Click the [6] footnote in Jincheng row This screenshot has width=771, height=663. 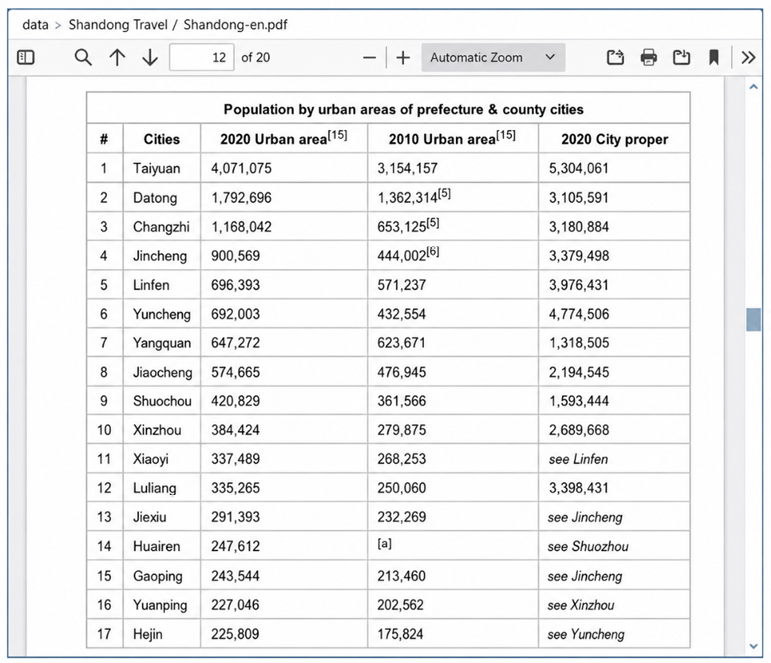click(x=433, y=251)
